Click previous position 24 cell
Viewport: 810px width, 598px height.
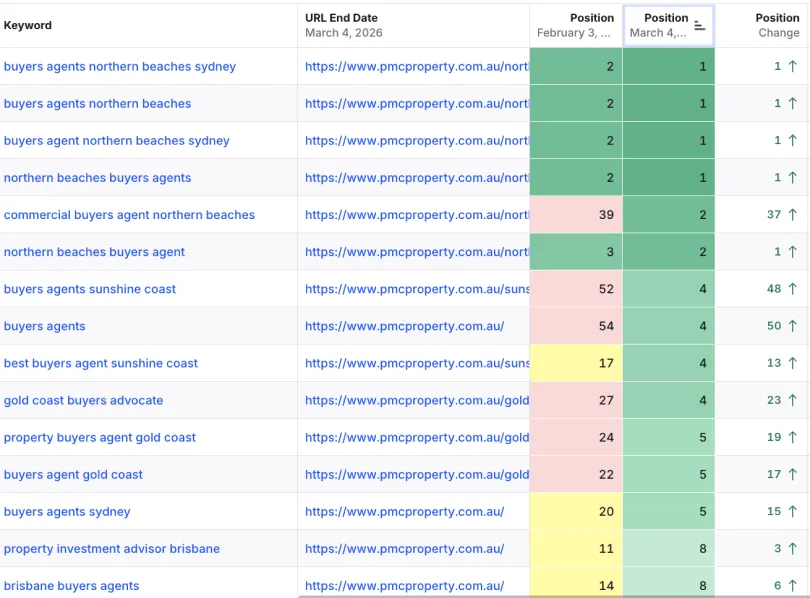click(x=576, y=438)
